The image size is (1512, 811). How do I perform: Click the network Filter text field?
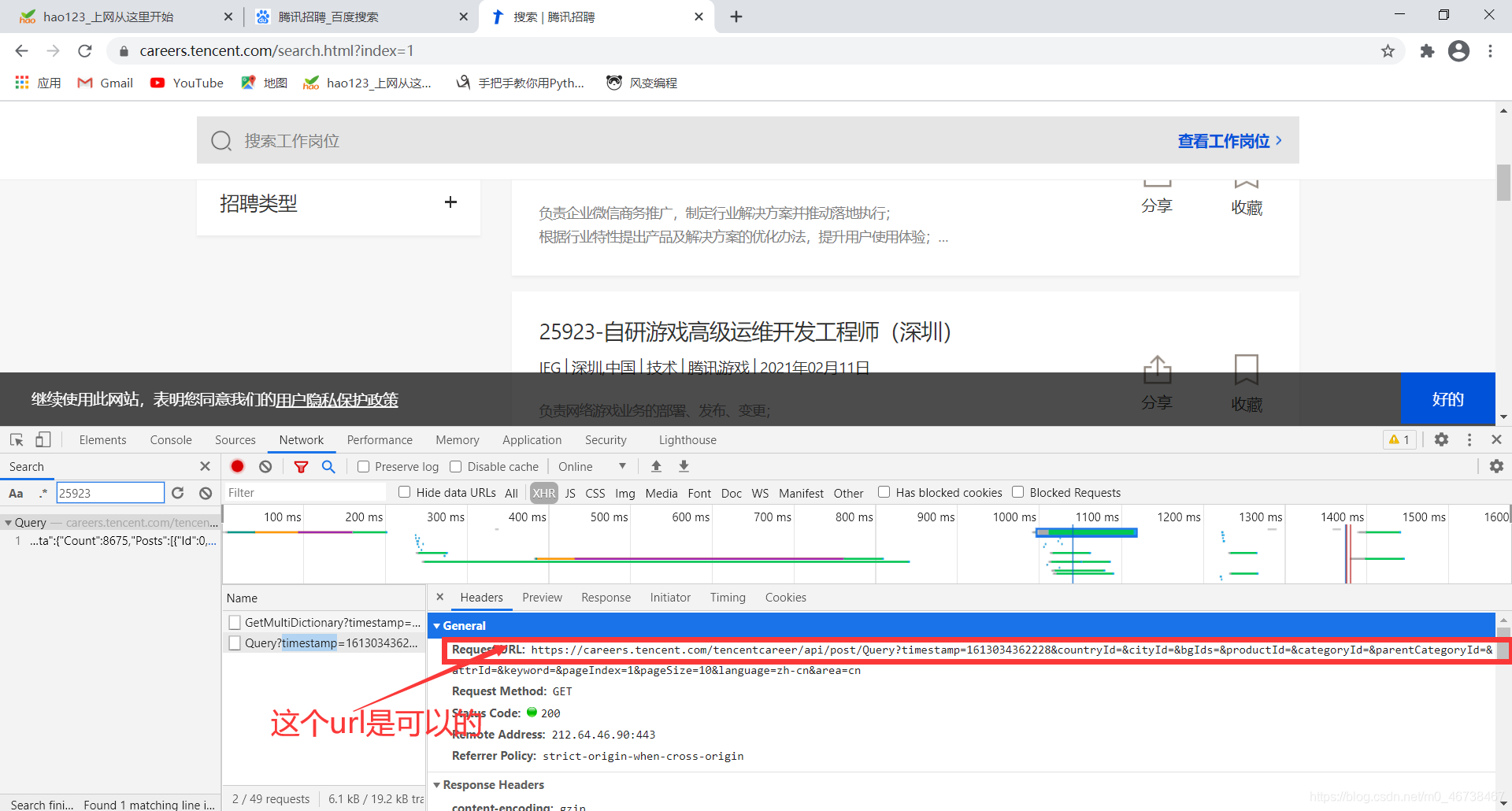[306, 493]
